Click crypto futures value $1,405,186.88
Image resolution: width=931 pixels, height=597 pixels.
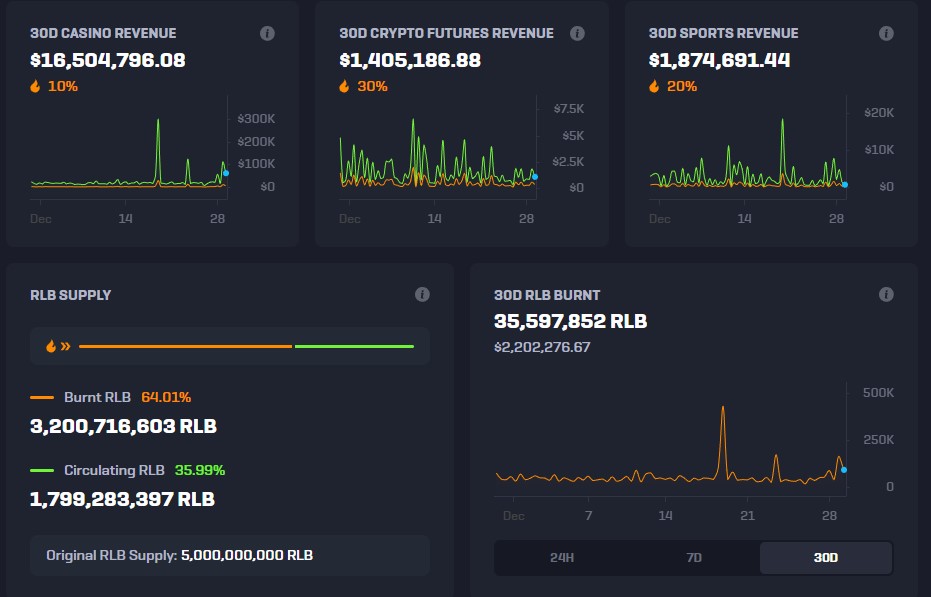click(x=410, y=60)
